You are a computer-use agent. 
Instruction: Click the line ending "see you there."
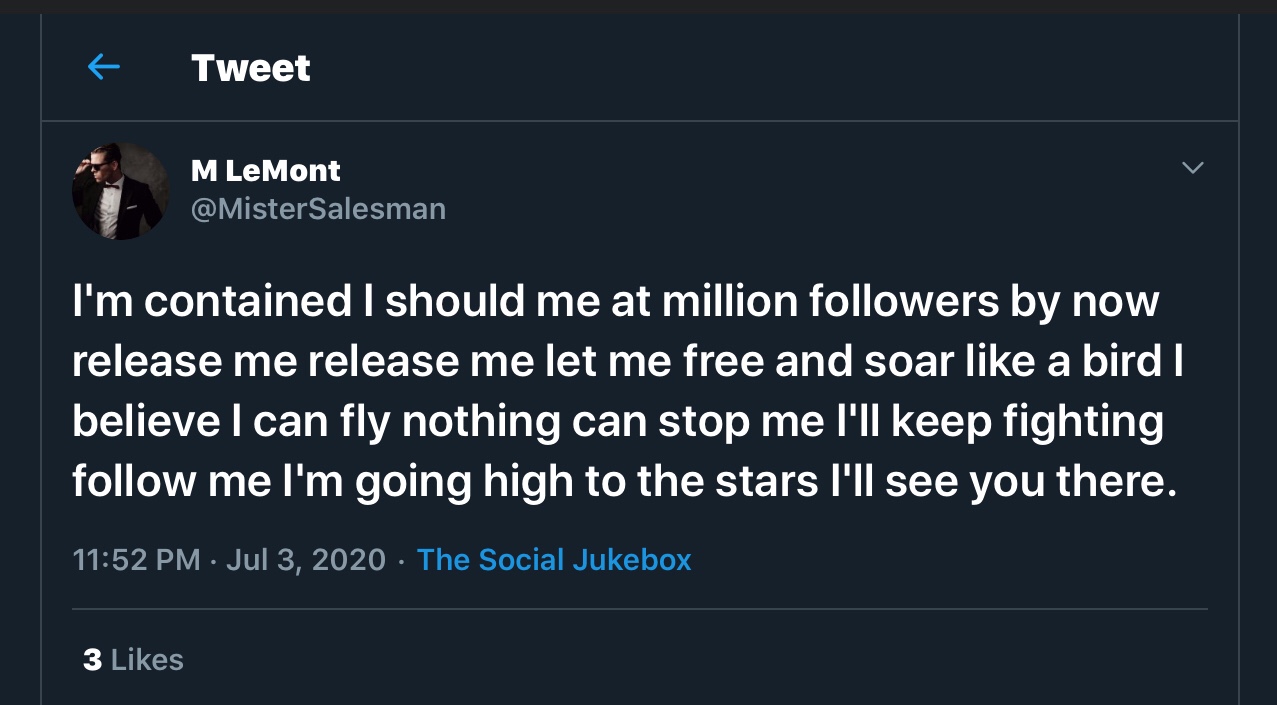pos(620,481)
